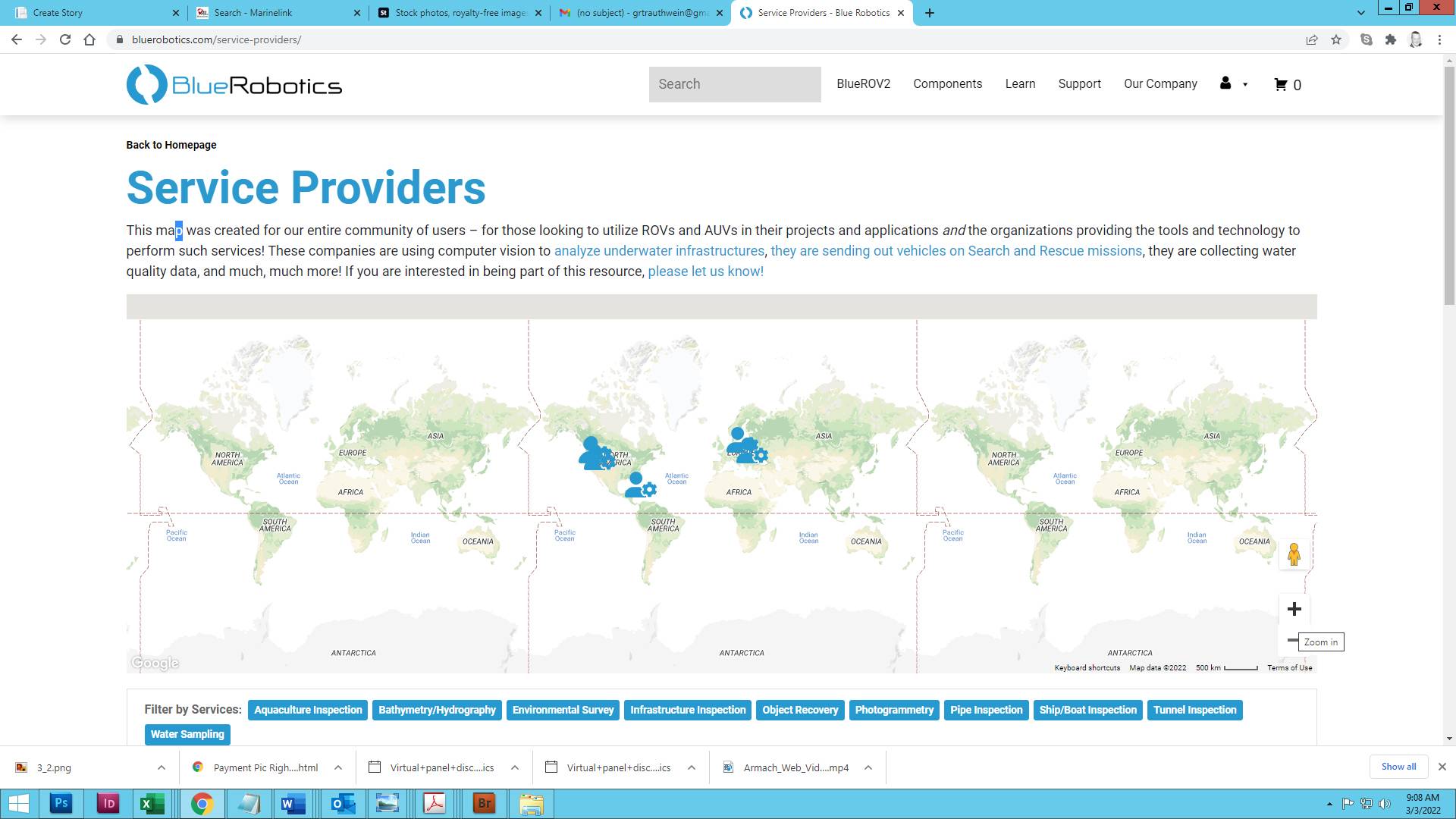
Task: Filter by Aquaculture Inspection
Action: click(x=308, y=710)
